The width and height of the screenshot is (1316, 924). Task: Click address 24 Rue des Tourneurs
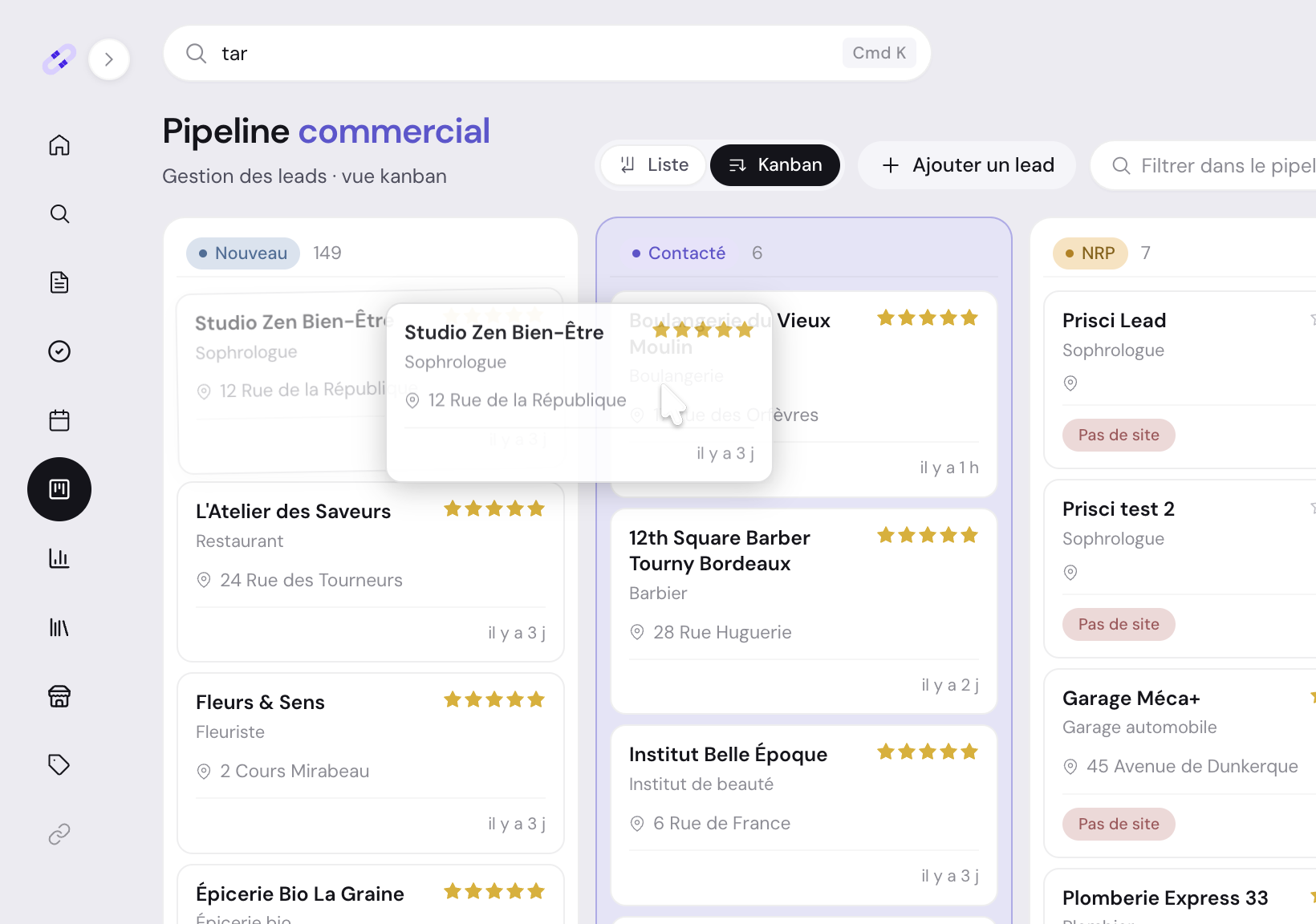pos(311,581)
